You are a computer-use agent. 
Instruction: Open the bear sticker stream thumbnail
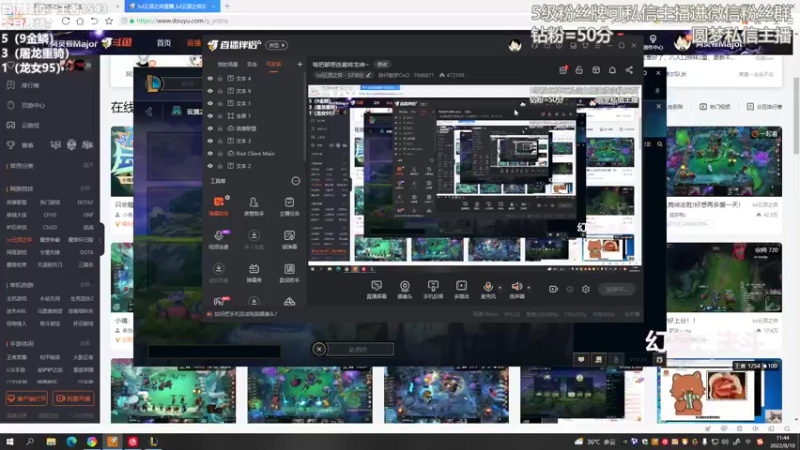coord(719,390)
